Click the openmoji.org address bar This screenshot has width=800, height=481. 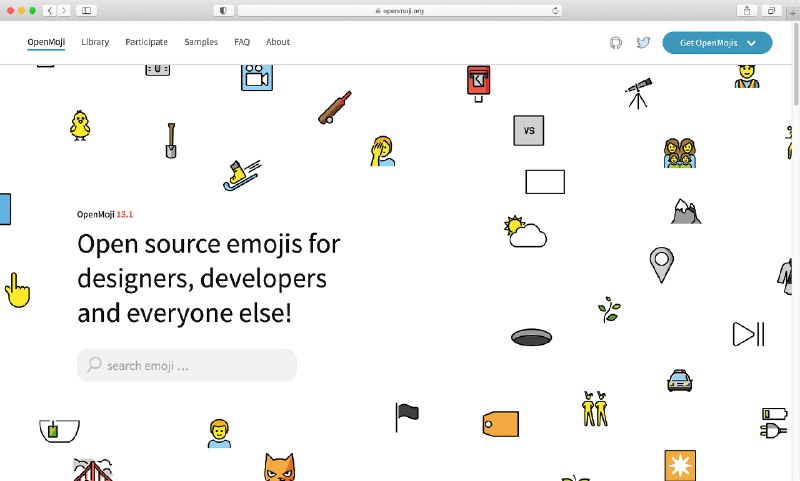click(400, 10)
